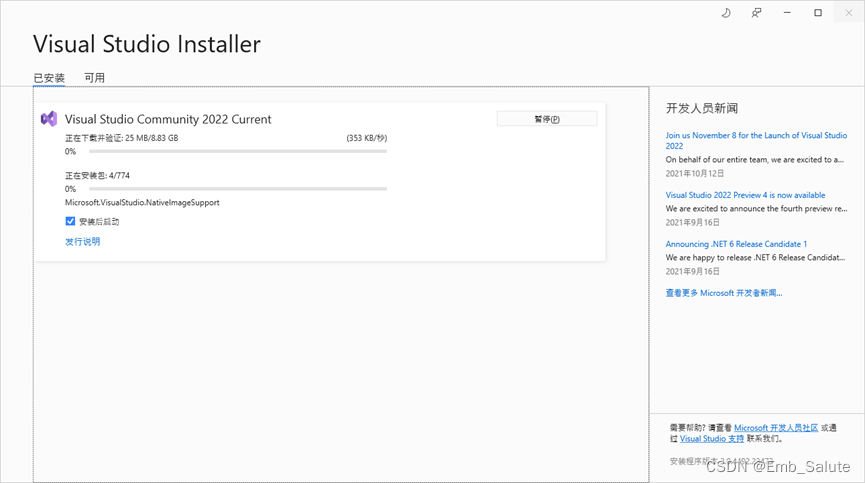865x483 pixels.
Task: Toggle the dark theme moon icon
Action: coord(726,13)
